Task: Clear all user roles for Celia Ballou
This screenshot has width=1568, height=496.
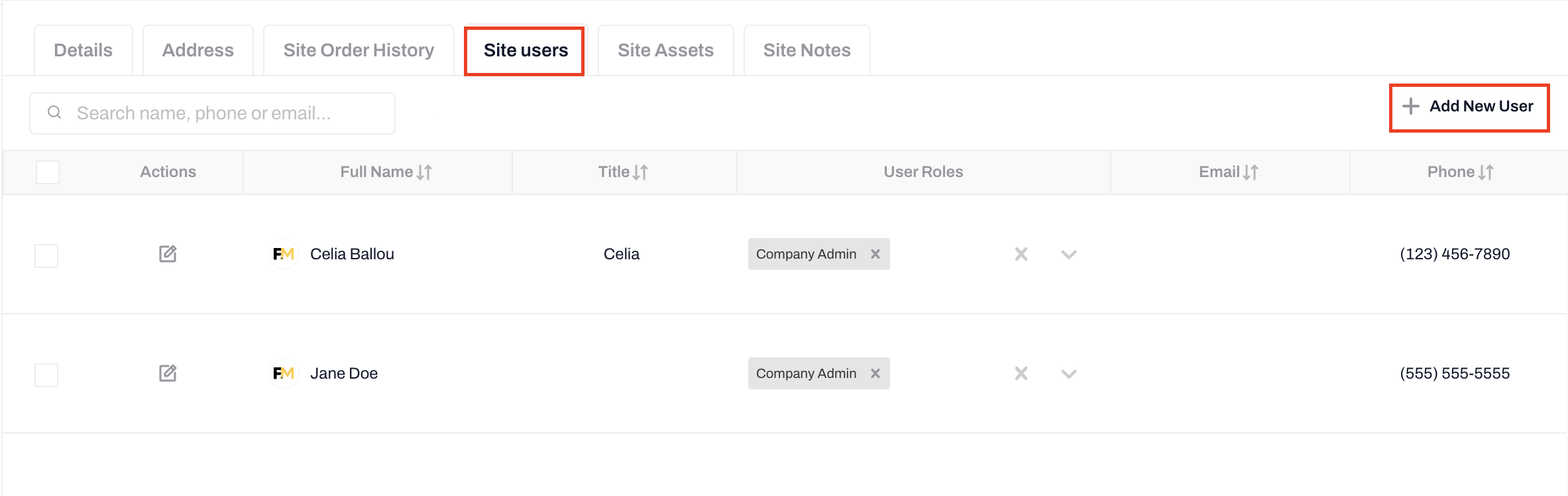Action: coord(1021,254)
